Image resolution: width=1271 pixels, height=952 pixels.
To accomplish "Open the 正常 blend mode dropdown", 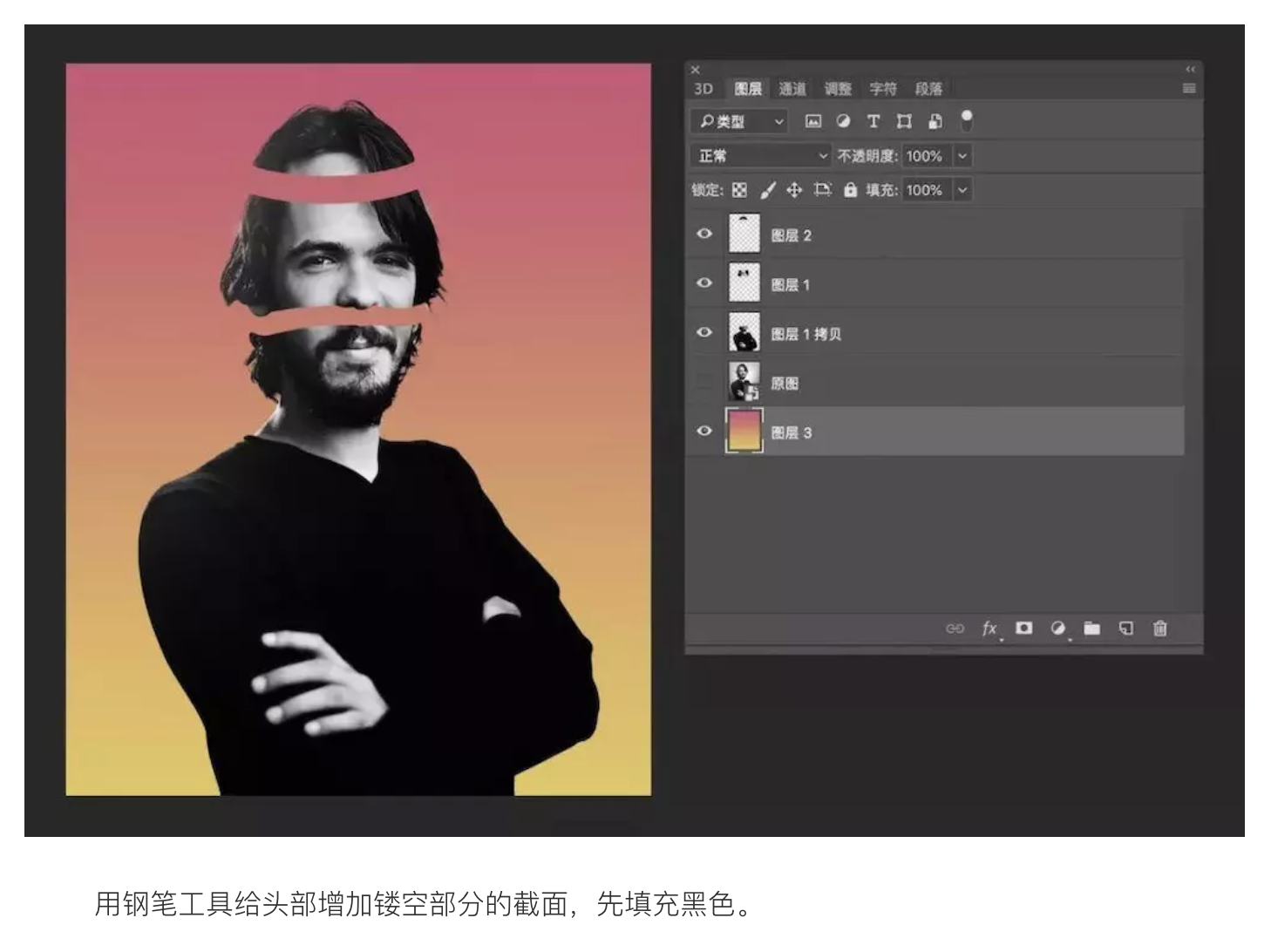I will pyautogui.click(x=761, y=156).
